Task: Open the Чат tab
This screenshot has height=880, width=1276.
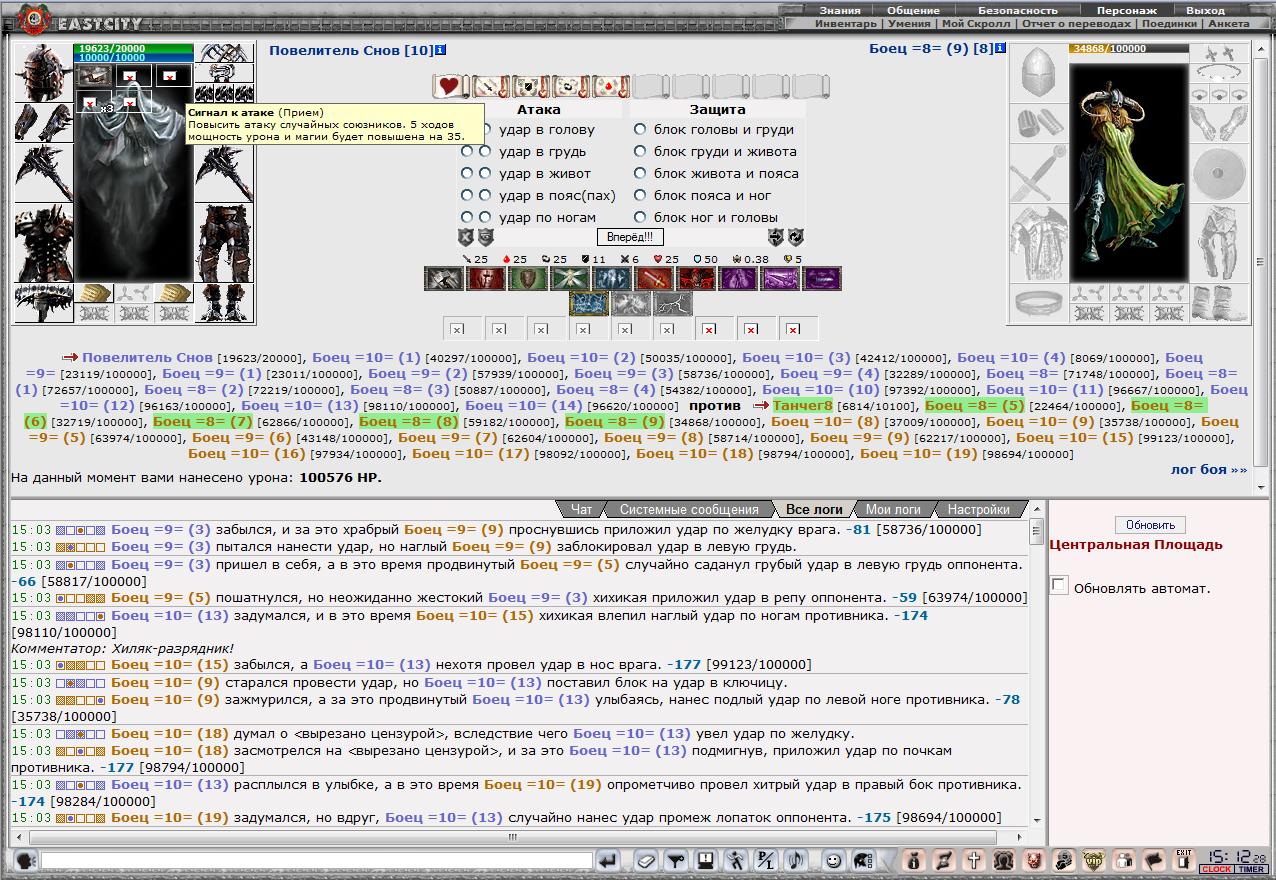Action: point(581,509)
